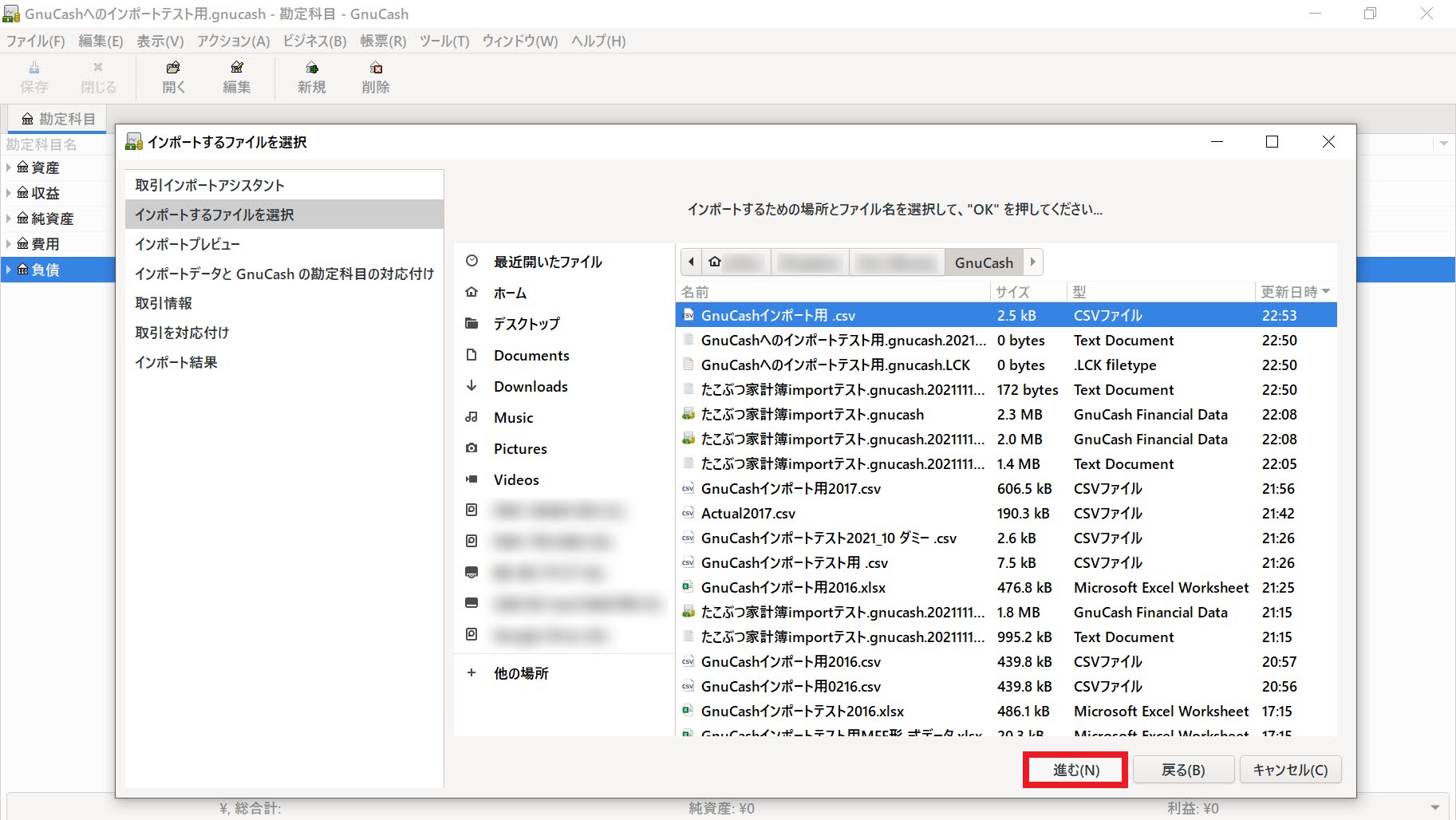Open the アクション(A) menu
The height and width of the screenshot is (820, 1456).
pyautogui.click(x=233, y=41)
